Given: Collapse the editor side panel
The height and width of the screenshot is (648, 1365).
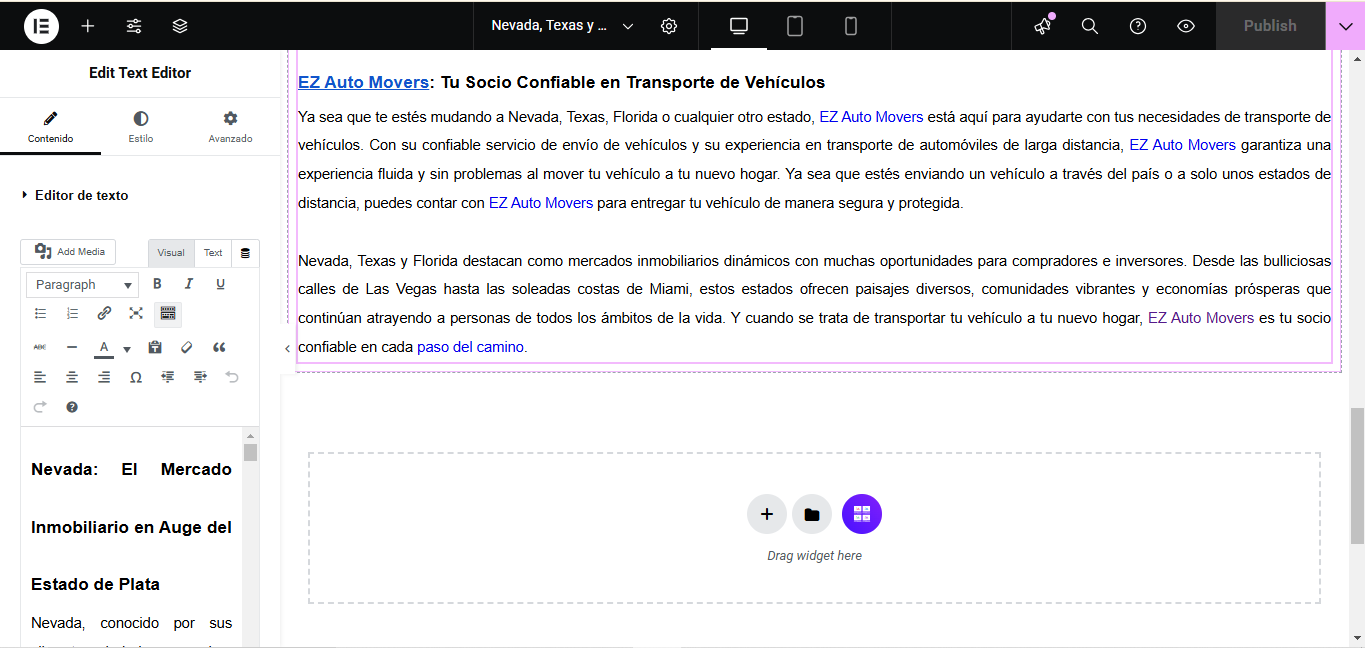Looking at the screenshot, I should 287,348.
